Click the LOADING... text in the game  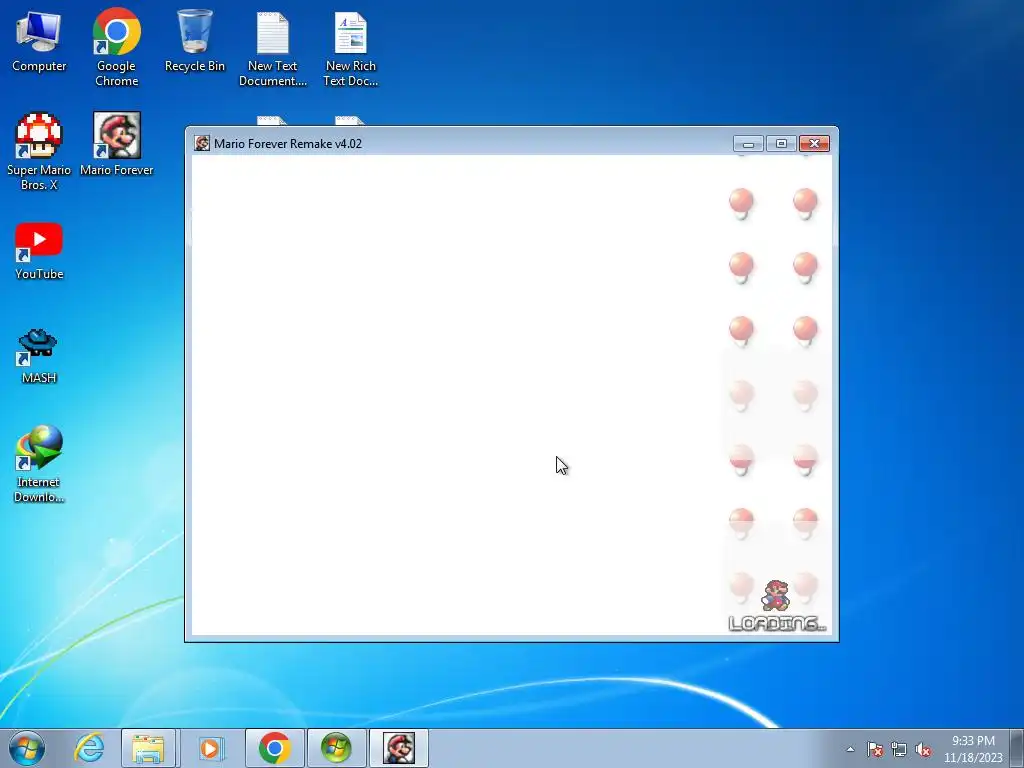coord(777,624)
